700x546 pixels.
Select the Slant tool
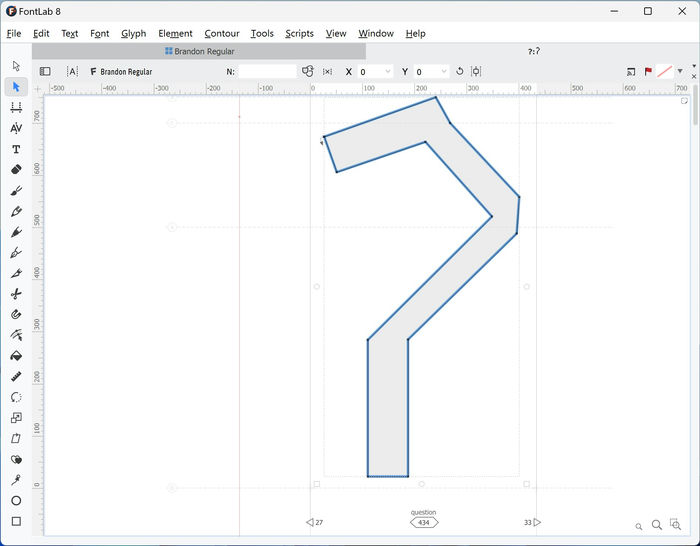(16, 438)
